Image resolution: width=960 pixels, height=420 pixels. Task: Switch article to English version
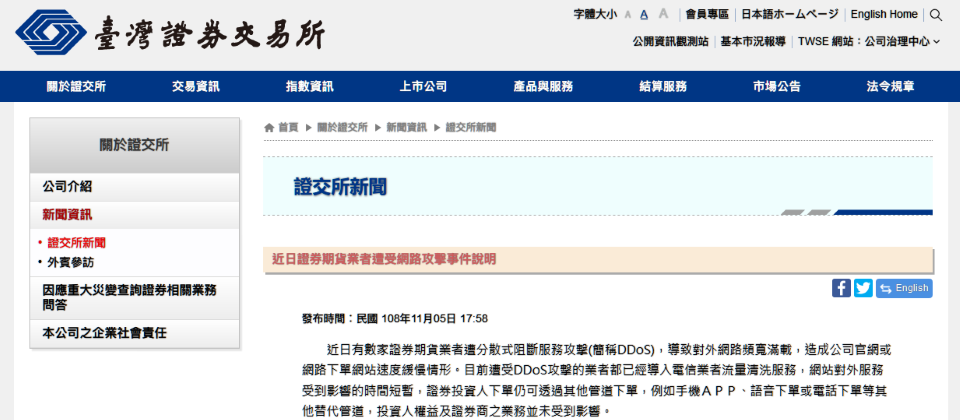[x=904, y=288]
